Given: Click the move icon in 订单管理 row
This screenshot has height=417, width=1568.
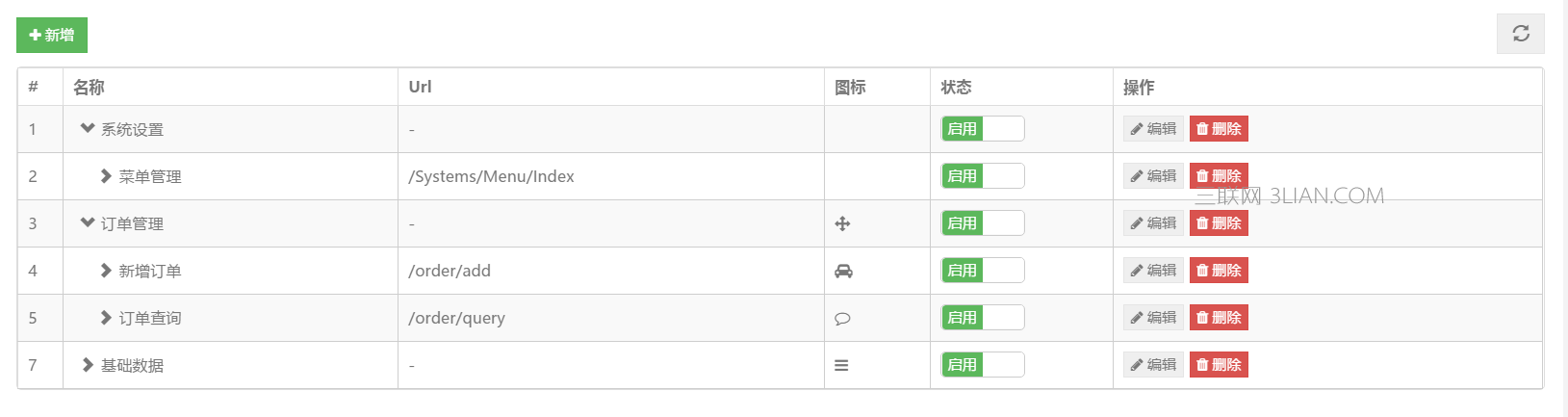Looking at the screenshot, I should (x=842, y=223).
